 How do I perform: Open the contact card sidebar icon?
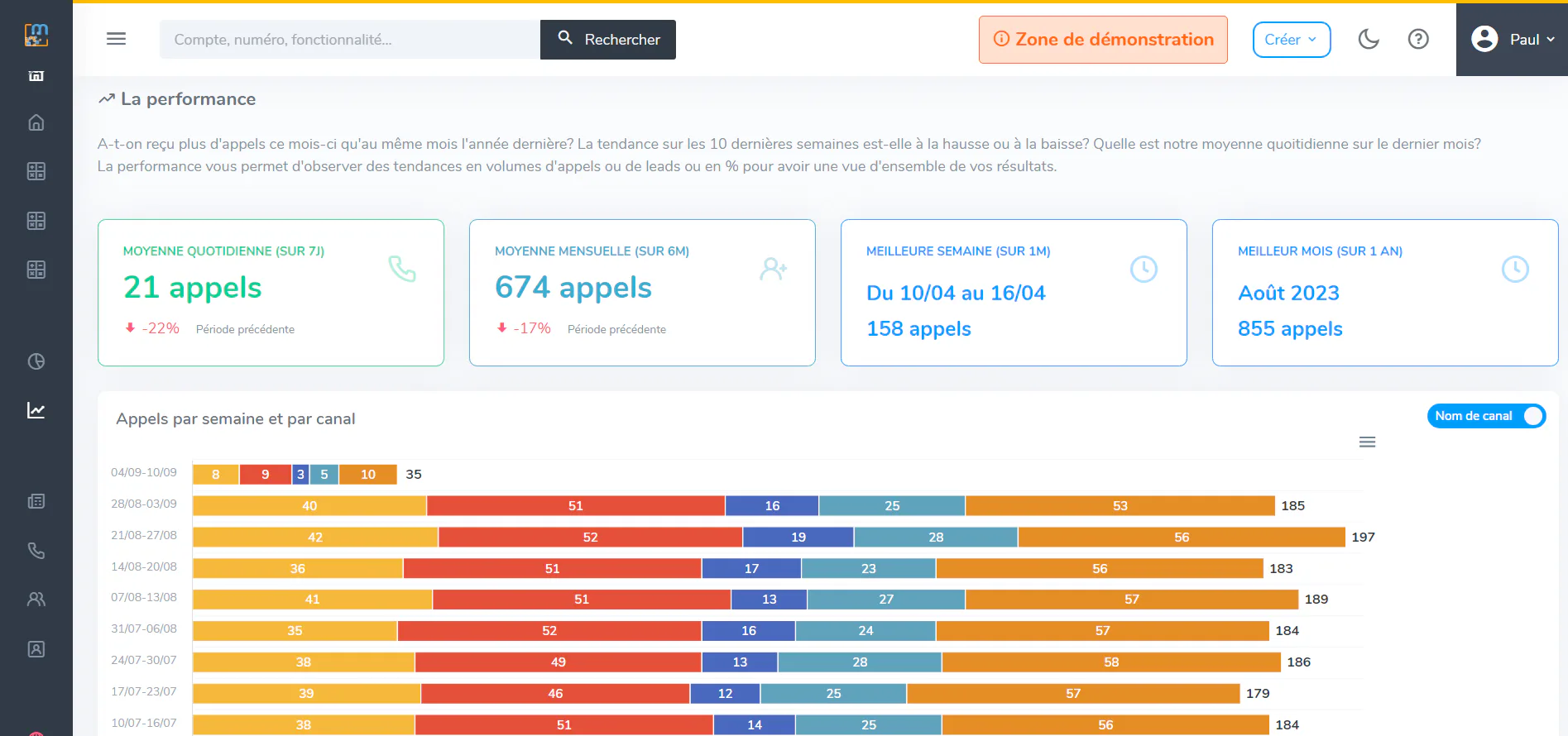pyautogui.click(x=36, y=649)
